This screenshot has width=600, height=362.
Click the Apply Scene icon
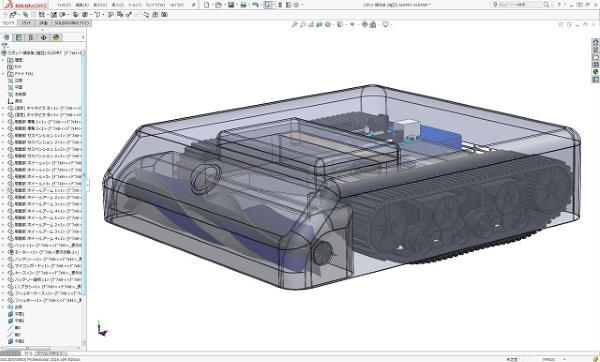(x=373, y=24)
